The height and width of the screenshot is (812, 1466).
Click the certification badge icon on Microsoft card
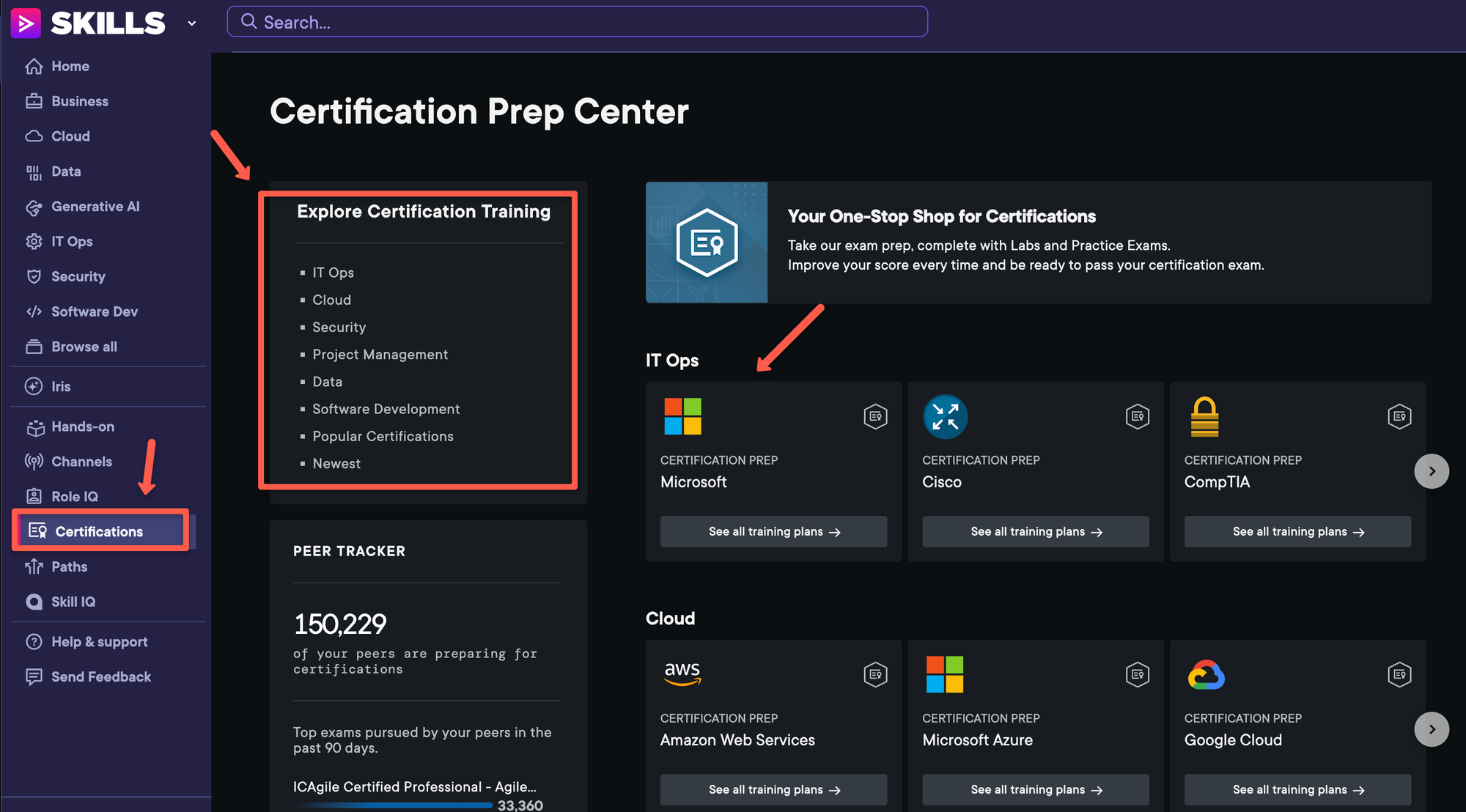875,416
